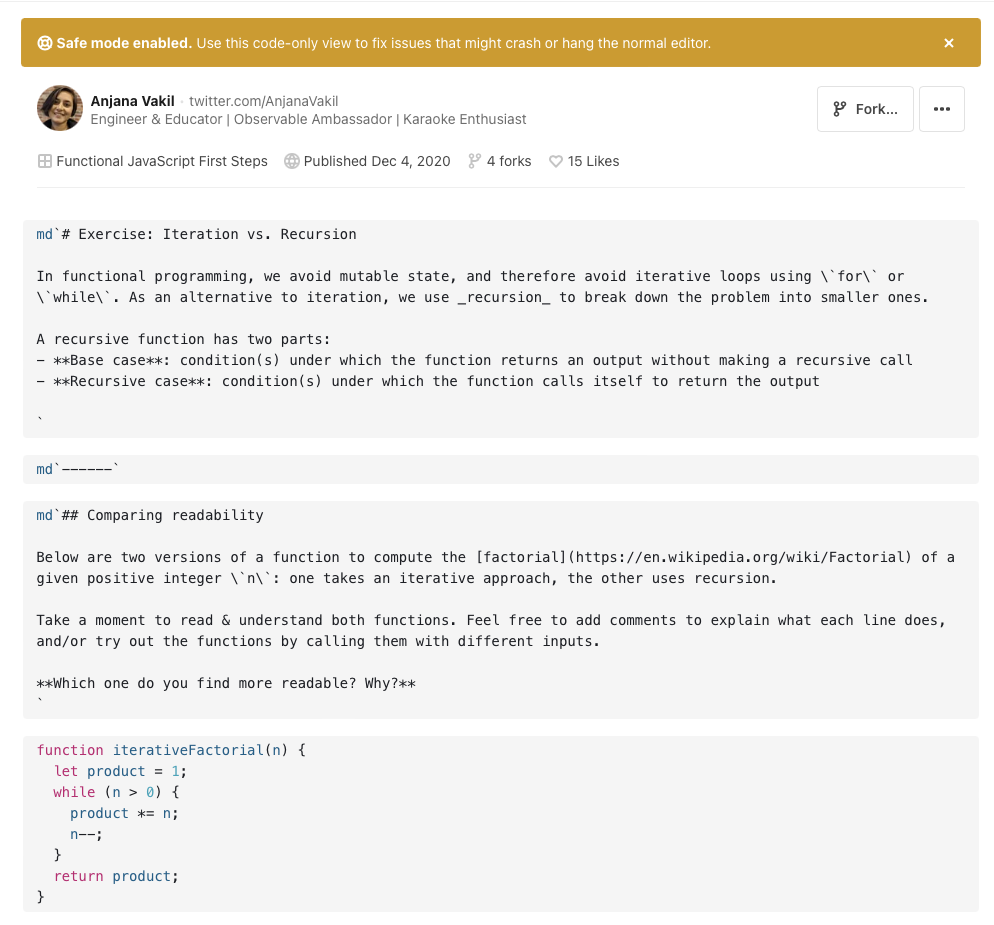The height and width of the screenshot is (925, 994).
Task: Open the Functional JavaScript First Steps collection
Action: [162, 161]
